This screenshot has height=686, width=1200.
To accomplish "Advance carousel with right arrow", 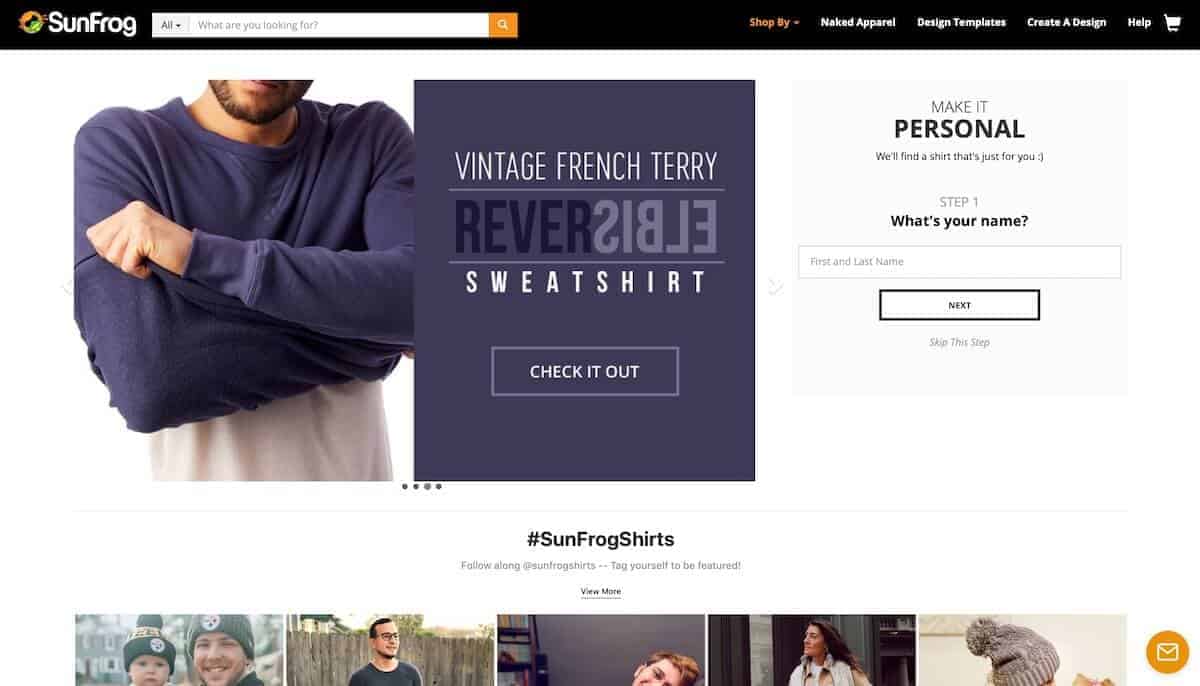I will tap(775, 287).
